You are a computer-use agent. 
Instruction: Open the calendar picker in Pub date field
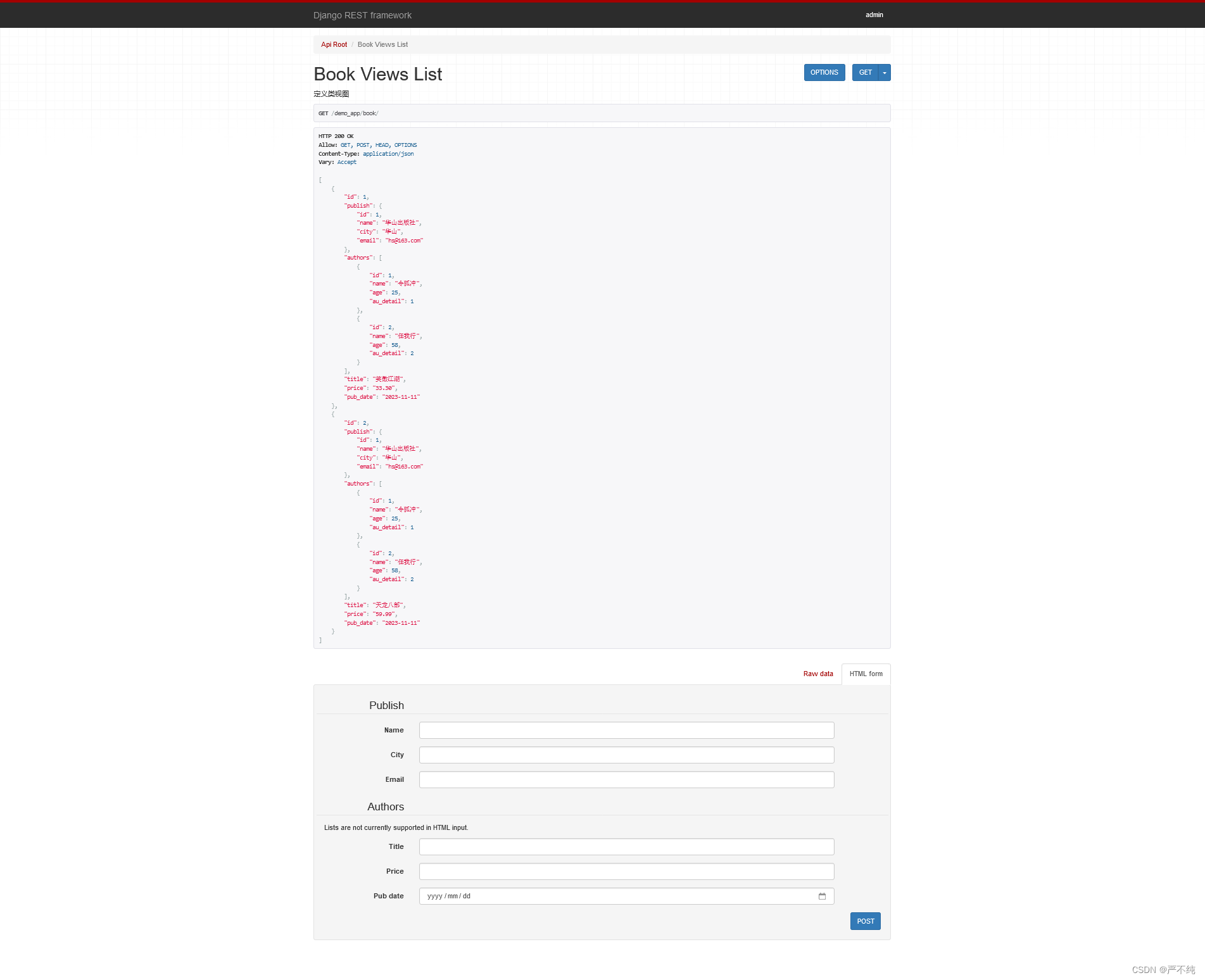pyautogui.click(x=822, y=896)
